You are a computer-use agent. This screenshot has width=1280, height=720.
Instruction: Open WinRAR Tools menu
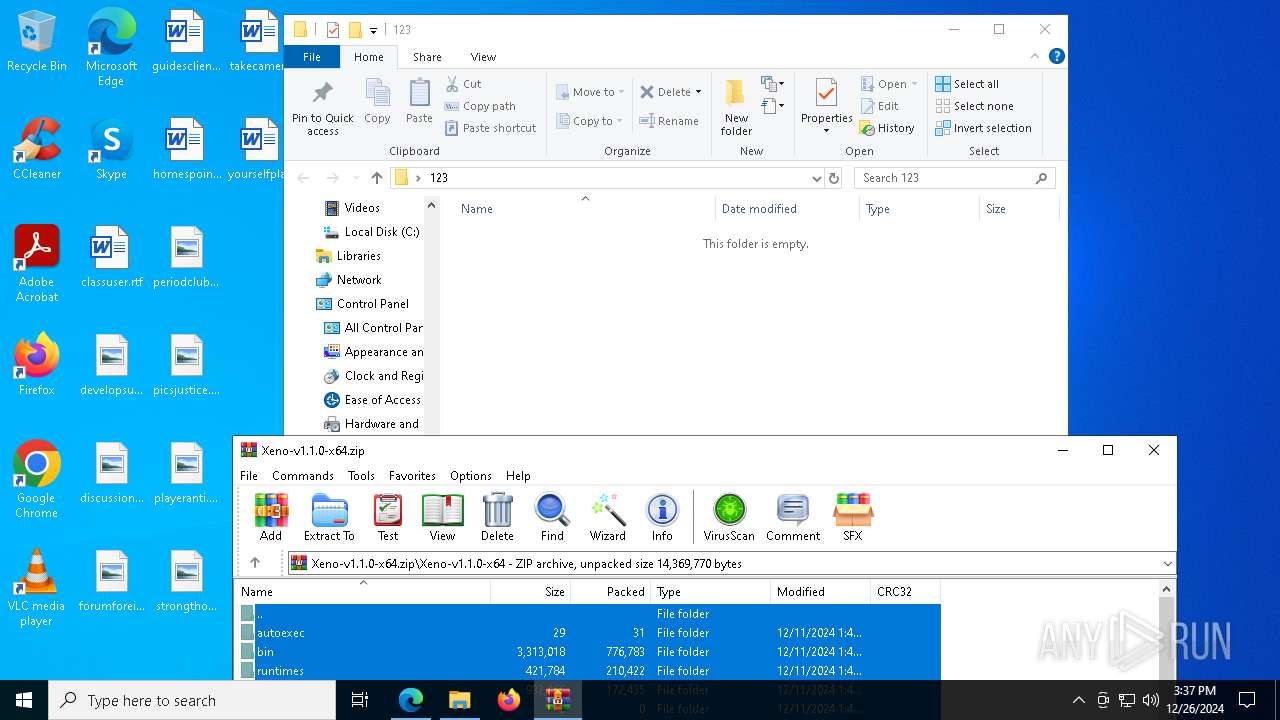(x=361, y=476)
